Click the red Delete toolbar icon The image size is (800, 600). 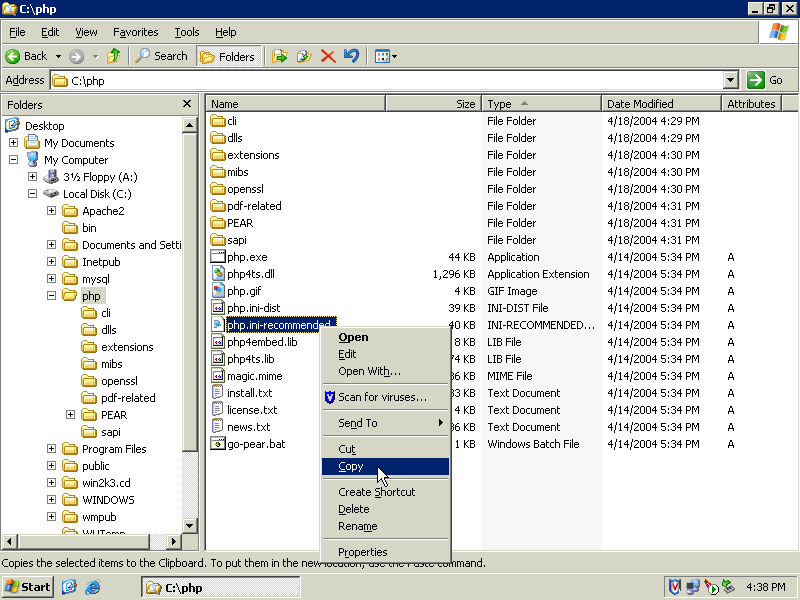(328, 56)
